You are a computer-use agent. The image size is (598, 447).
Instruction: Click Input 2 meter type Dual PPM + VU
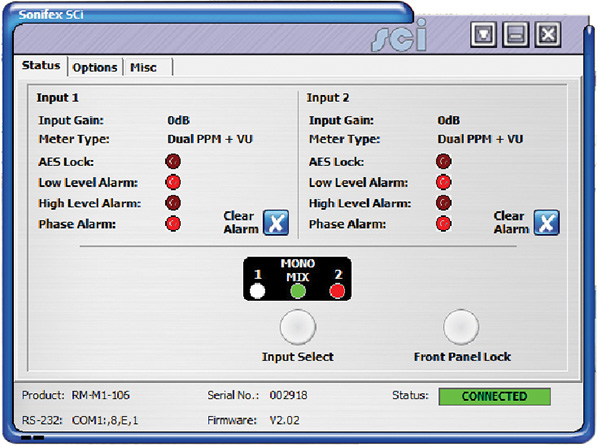tap(480, 139)
